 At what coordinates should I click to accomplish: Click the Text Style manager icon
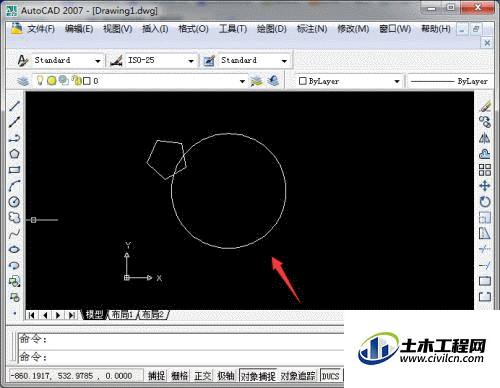22,61
